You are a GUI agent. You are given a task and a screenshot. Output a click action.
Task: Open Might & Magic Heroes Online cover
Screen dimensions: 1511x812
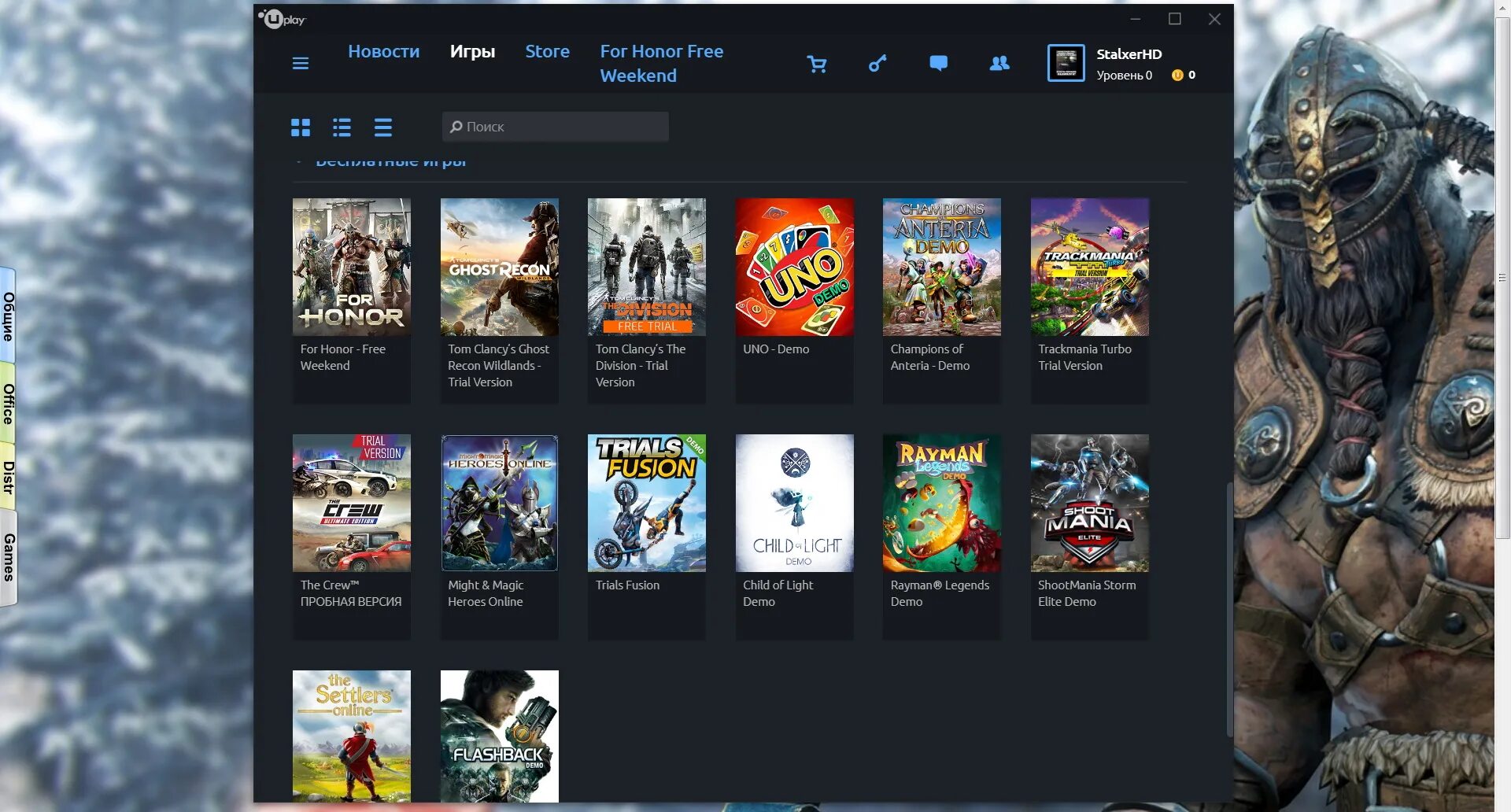pos(500,503)
